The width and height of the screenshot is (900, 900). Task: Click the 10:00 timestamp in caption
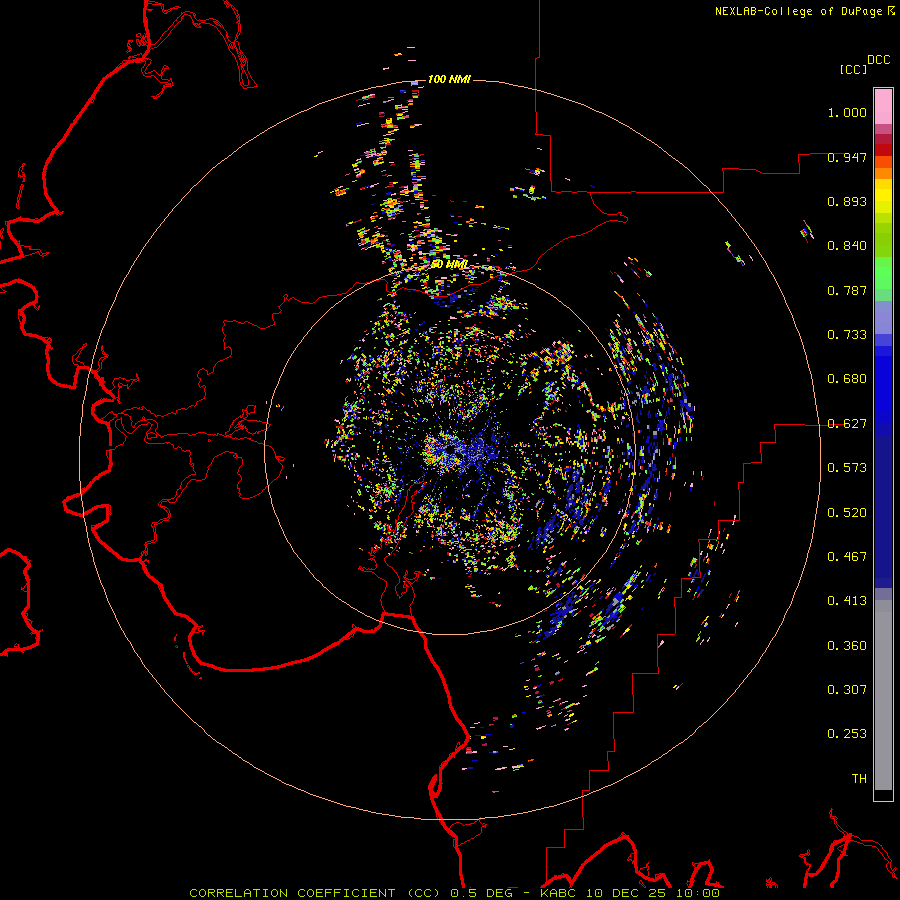point(697,893)
